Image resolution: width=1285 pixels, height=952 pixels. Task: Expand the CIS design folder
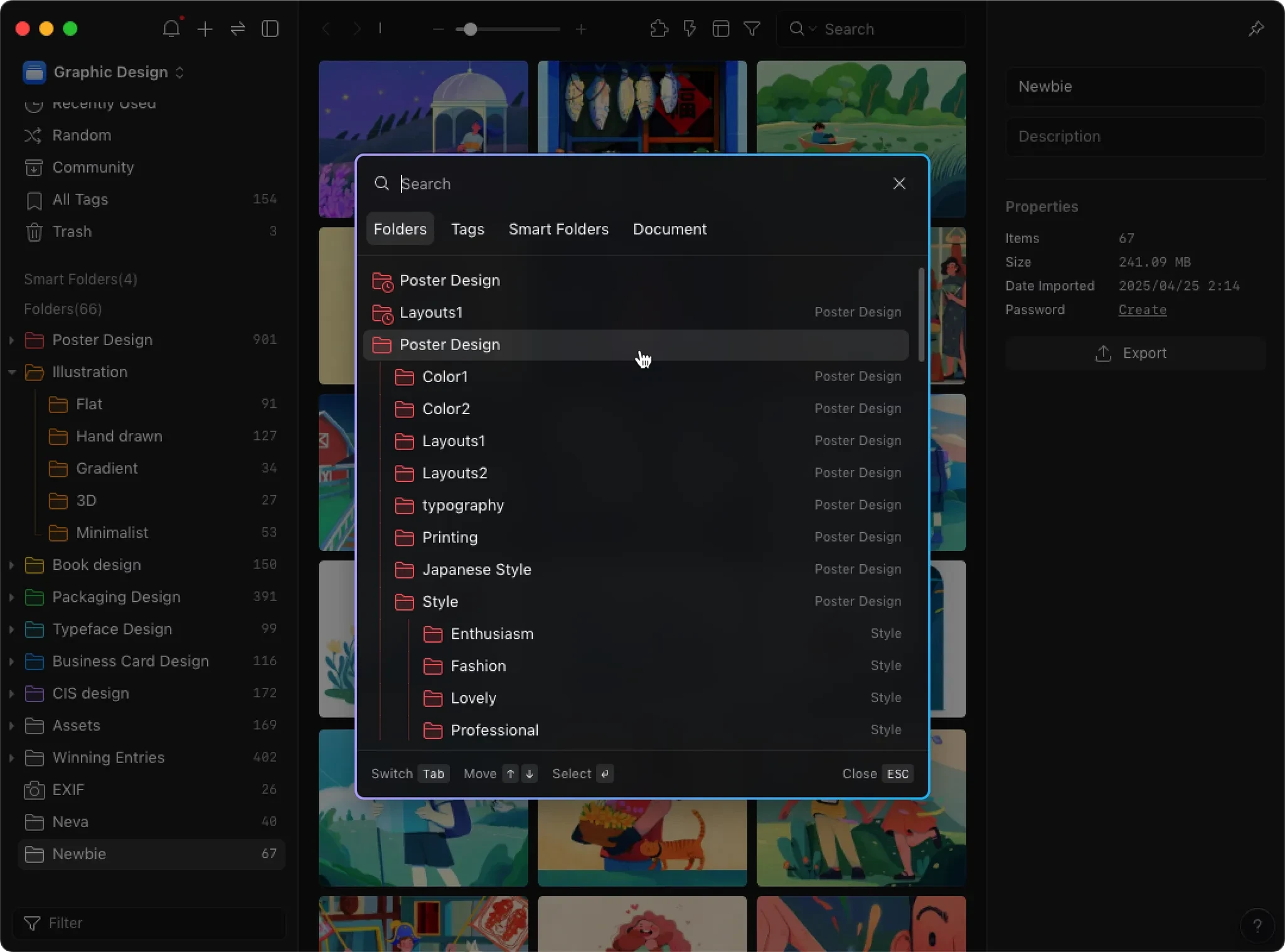point(11,693)
